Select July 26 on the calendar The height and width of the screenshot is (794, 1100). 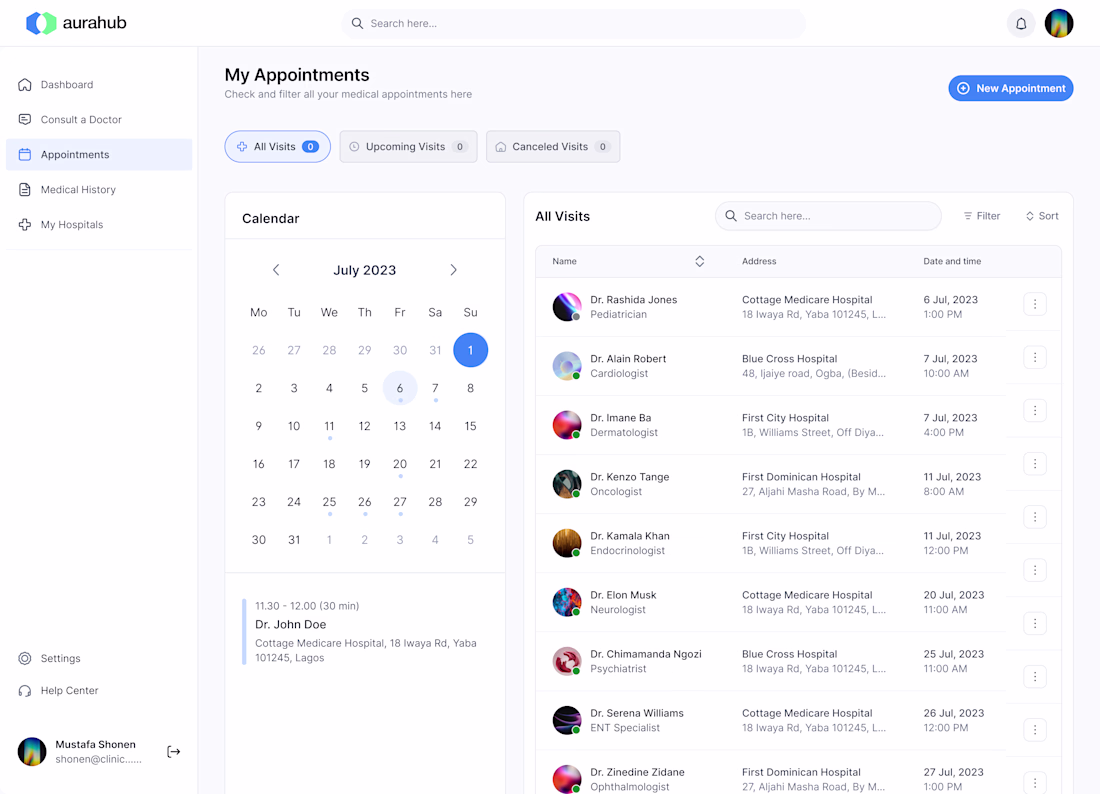tap(365, 502)
